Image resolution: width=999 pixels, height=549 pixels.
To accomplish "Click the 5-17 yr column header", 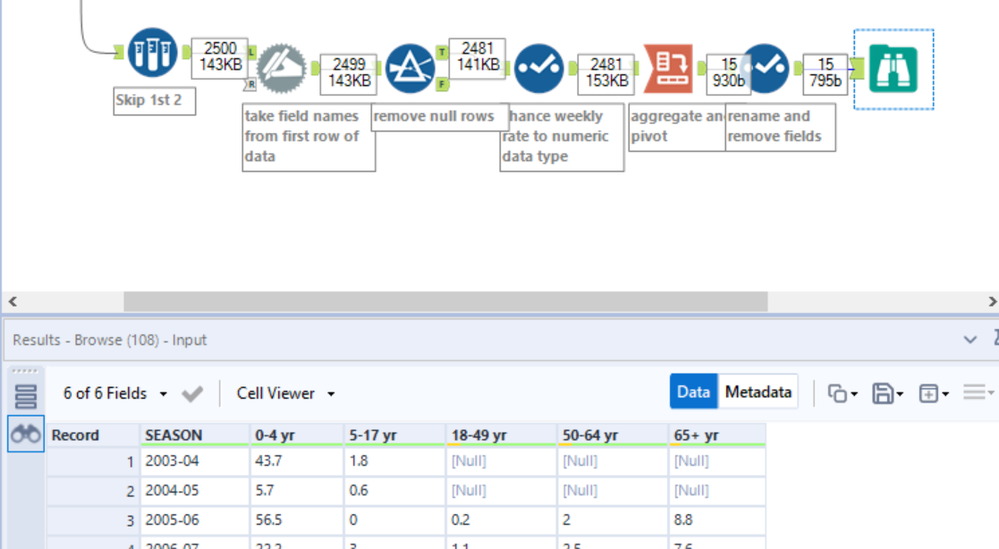I will [x=394, y=435].
